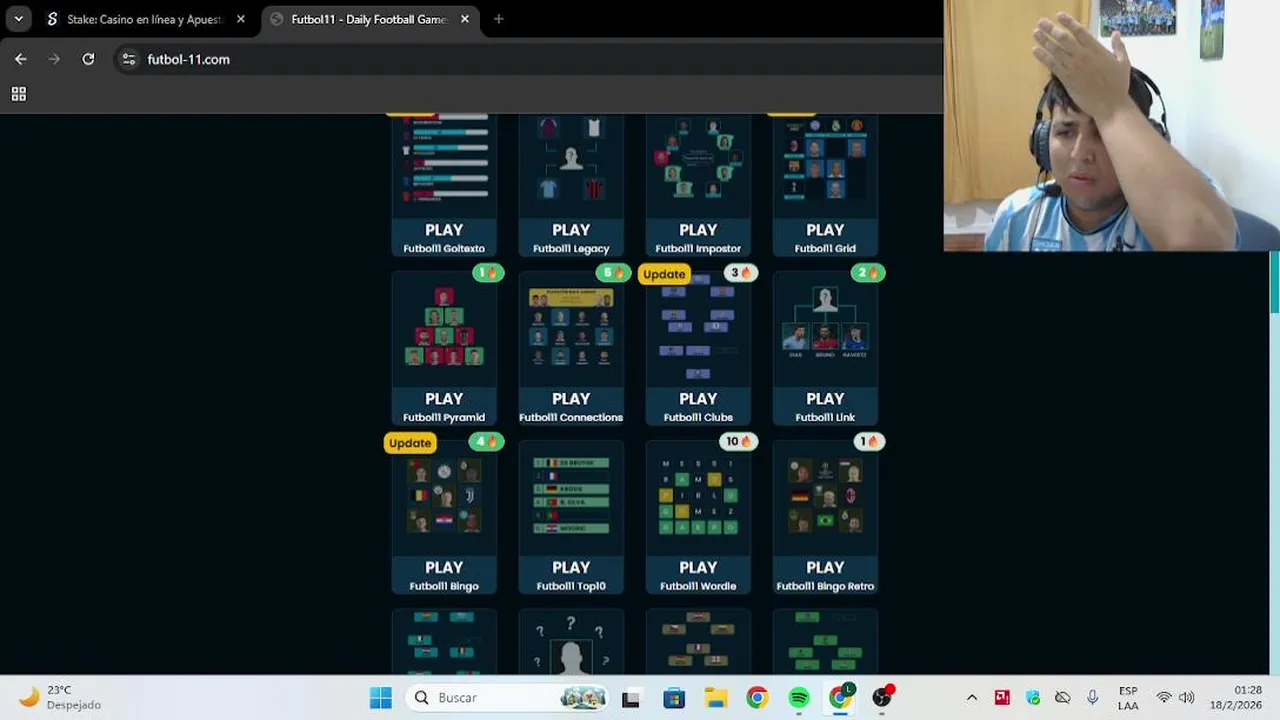This screenshot has height=720, width=1280.
Task: Open the tab search dropdown
Action: coord(18,19)
